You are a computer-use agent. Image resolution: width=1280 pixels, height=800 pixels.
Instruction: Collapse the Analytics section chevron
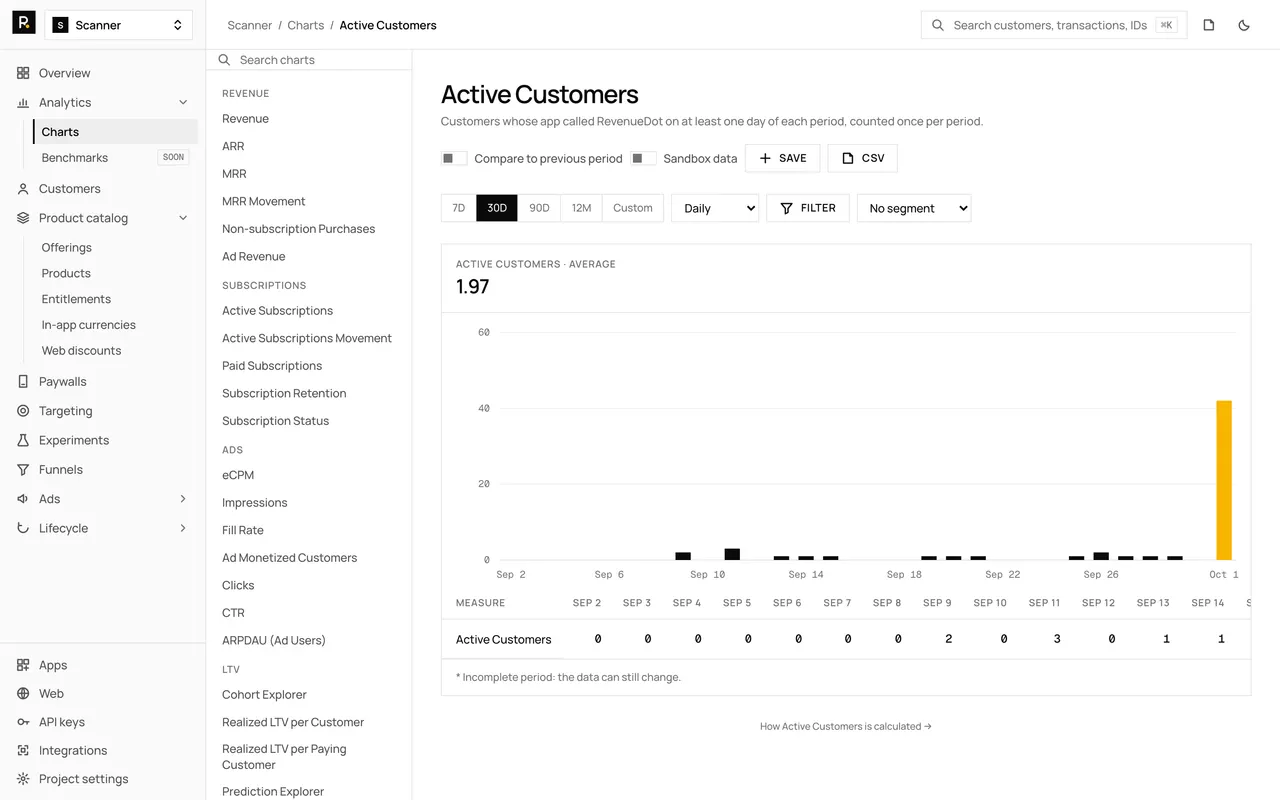(183, 102)
